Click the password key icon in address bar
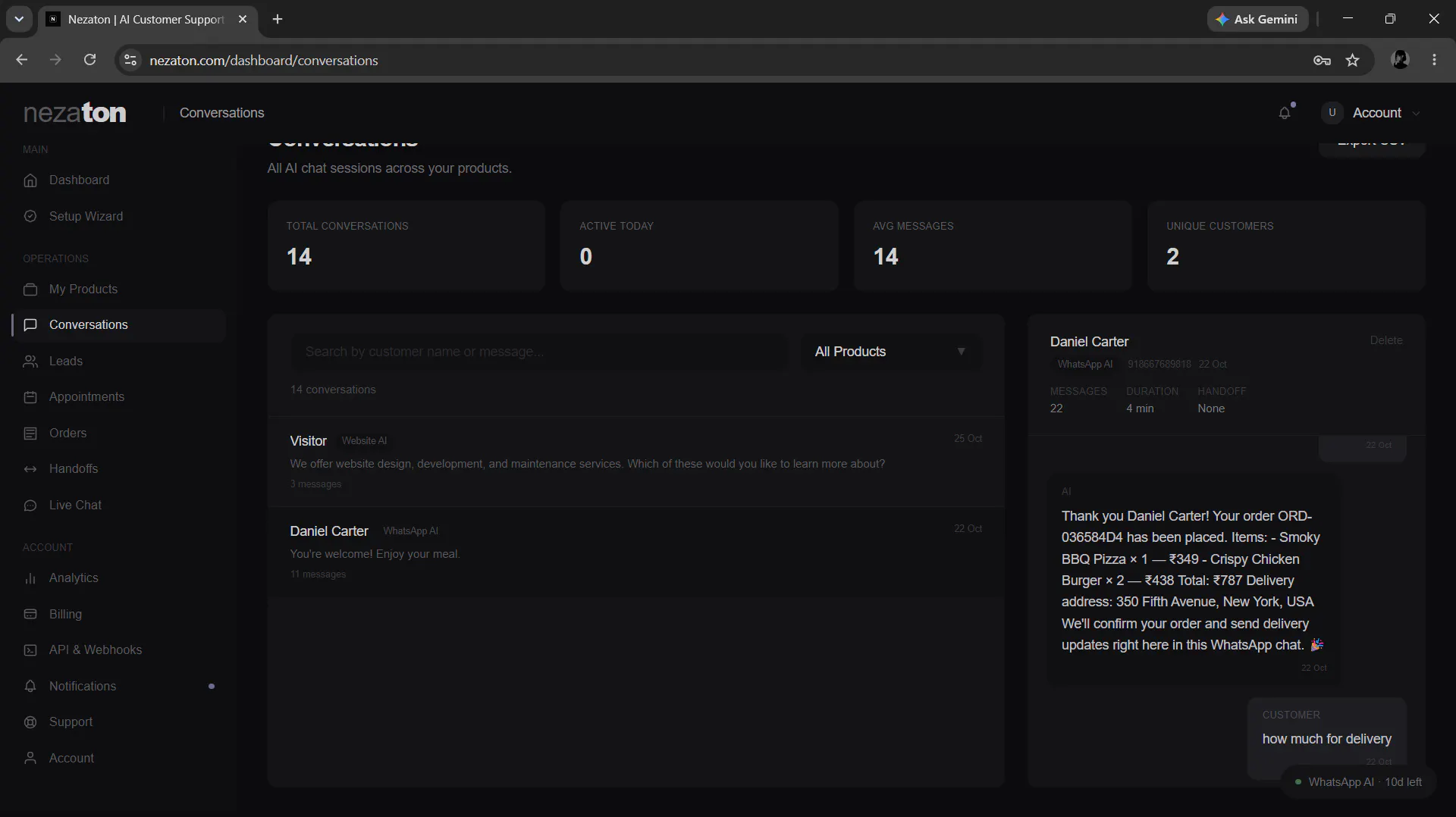Image resolution: width=1456 pixels, height=817 pixels. [x=1322, y=61]
